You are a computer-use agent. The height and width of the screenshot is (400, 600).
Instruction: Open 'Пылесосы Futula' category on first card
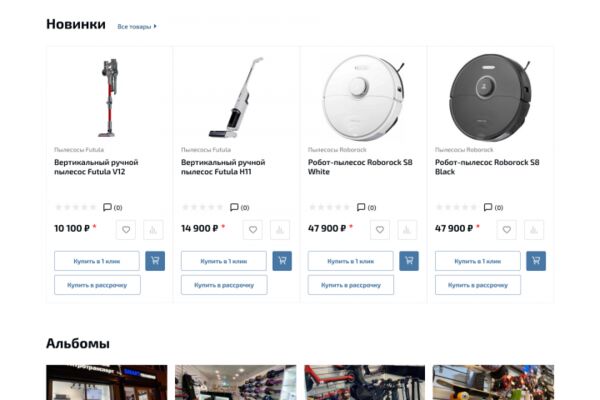point(79,149)
